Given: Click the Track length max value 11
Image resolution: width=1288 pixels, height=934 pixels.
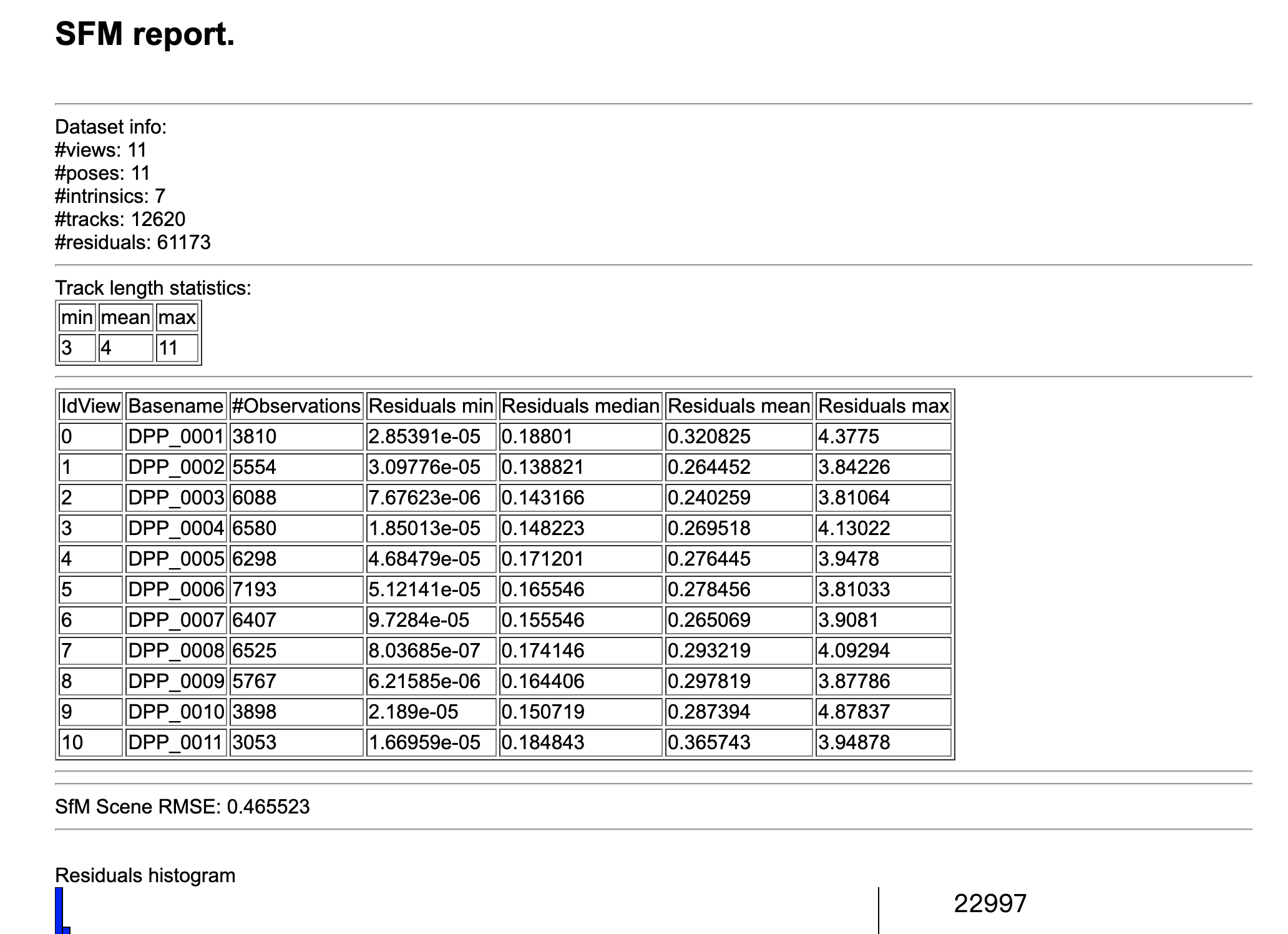Looking at the screenshot, I should pyautogui.click(x=177, y=348).
